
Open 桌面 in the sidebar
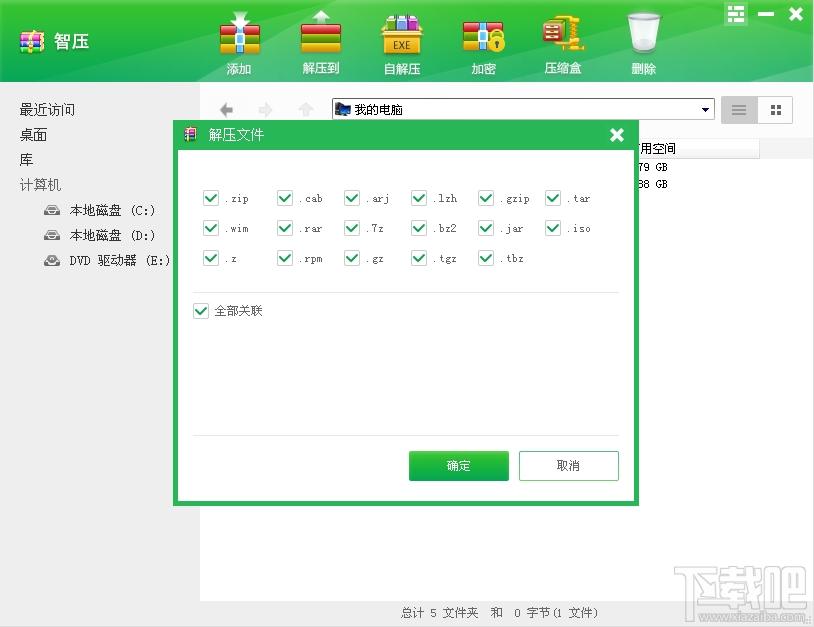(33, 134)
